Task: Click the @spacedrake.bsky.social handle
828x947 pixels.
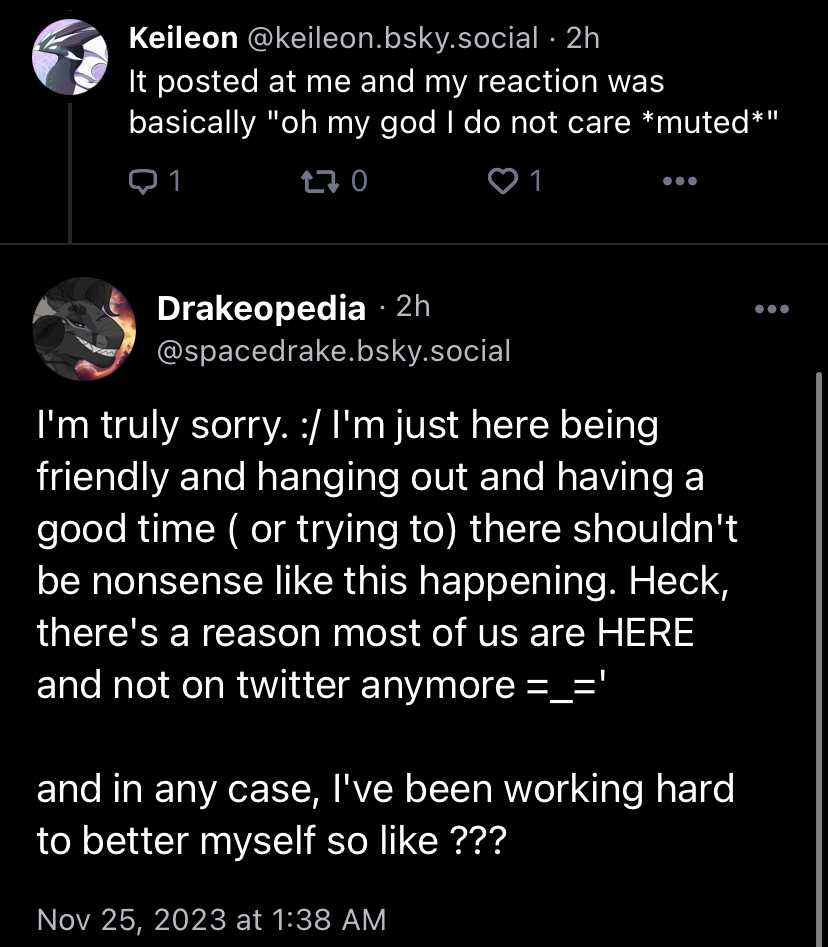Action: point(334,351)
